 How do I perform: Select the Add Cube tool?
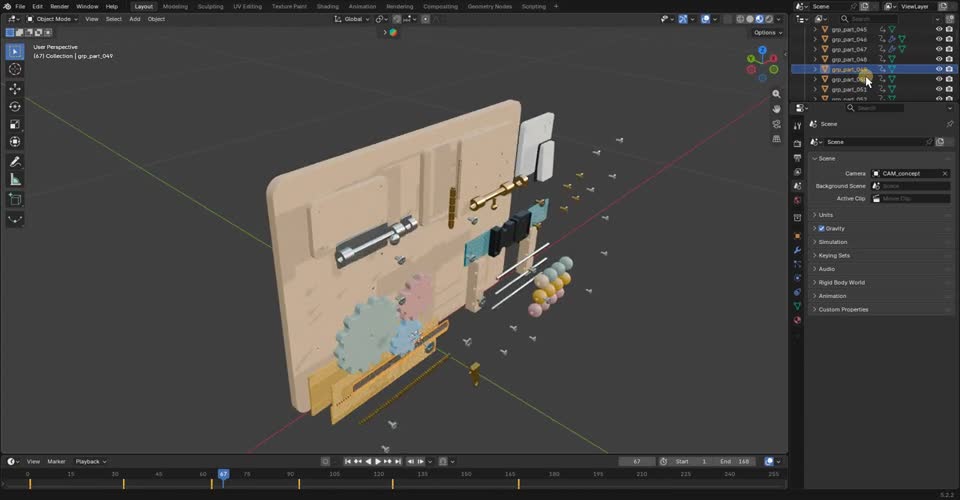tap(15, 199)
